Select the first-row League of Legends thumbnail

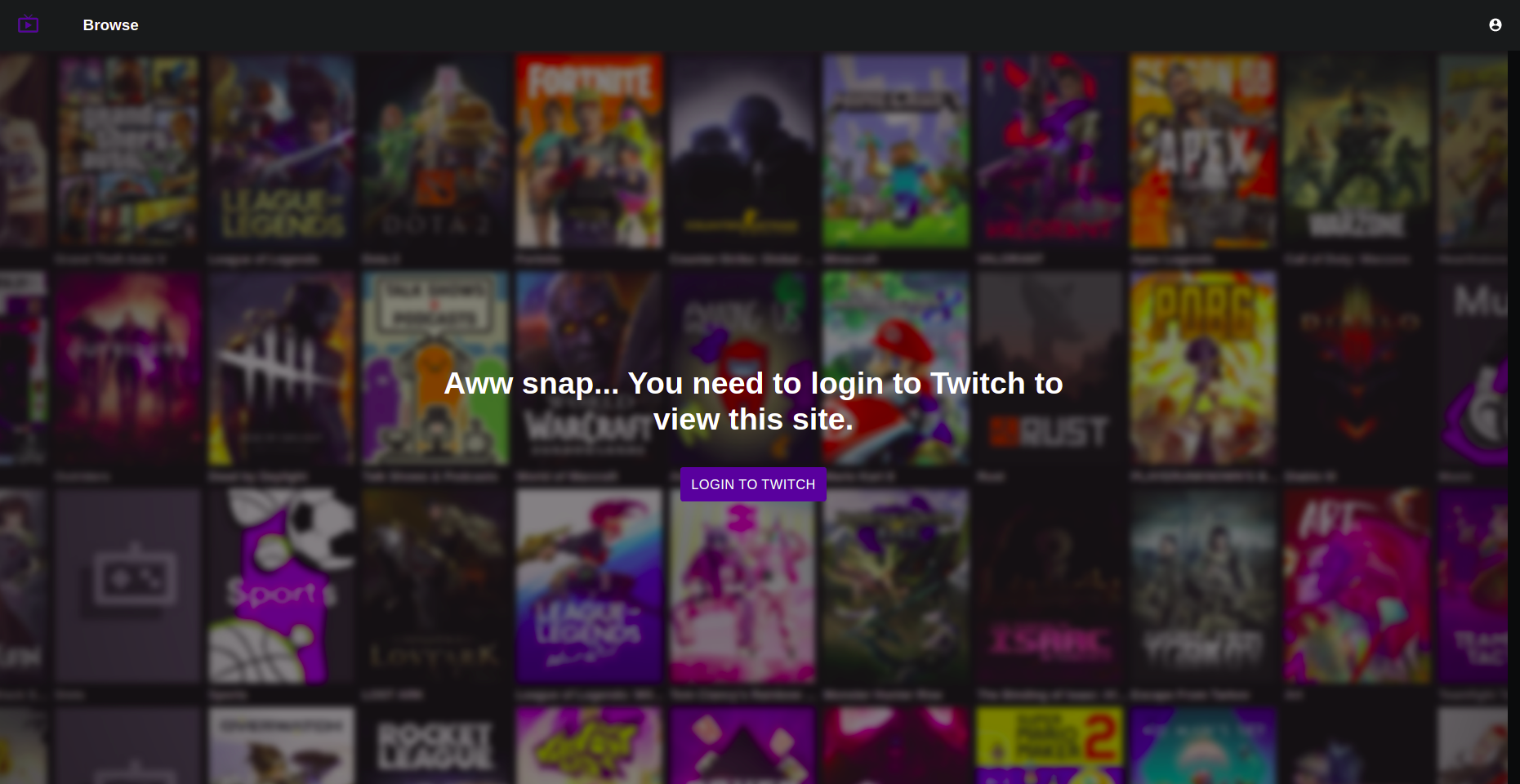(x=281, y=151)
